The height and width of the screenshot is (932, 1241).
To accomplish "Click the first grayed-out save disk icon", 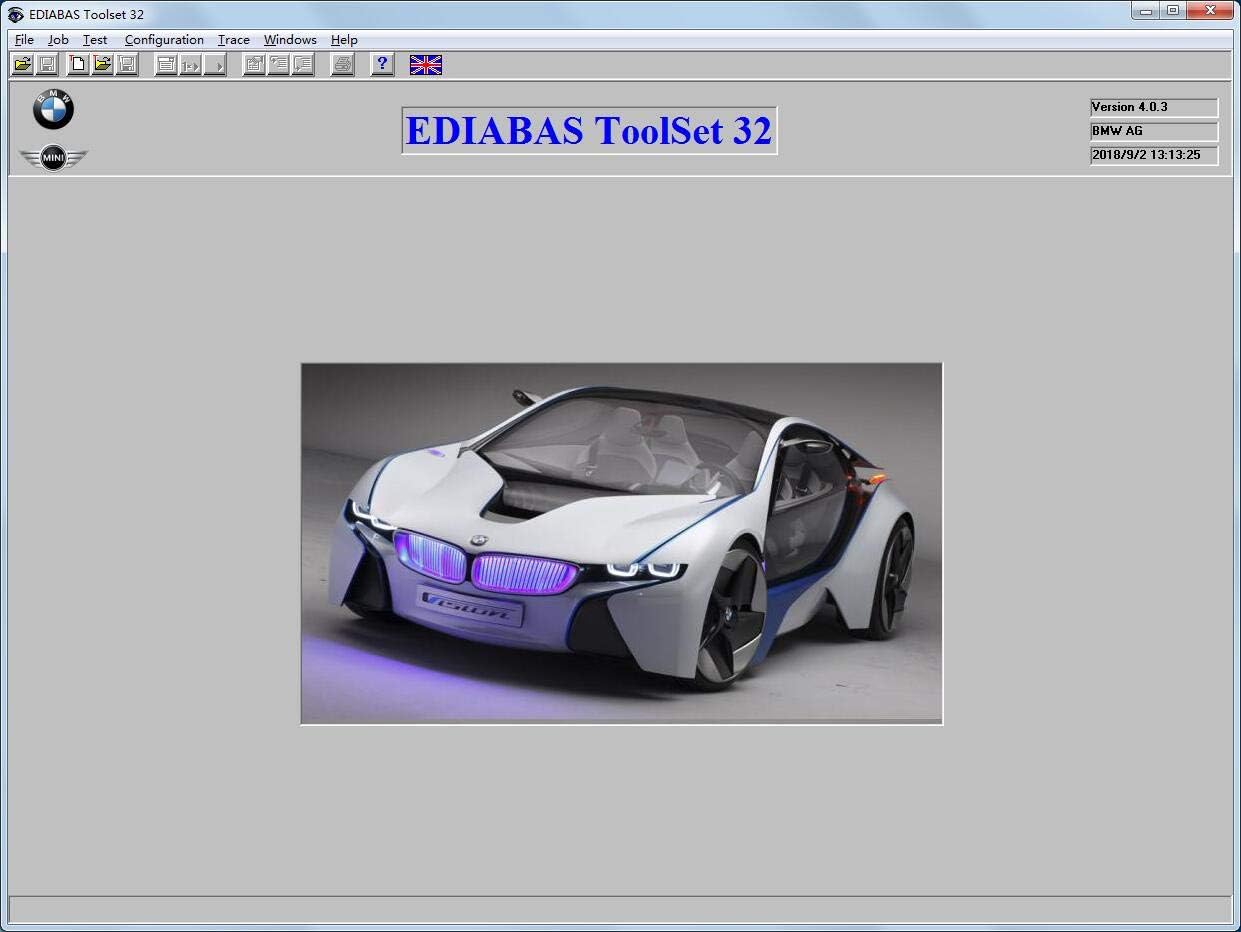I will 46,65.
